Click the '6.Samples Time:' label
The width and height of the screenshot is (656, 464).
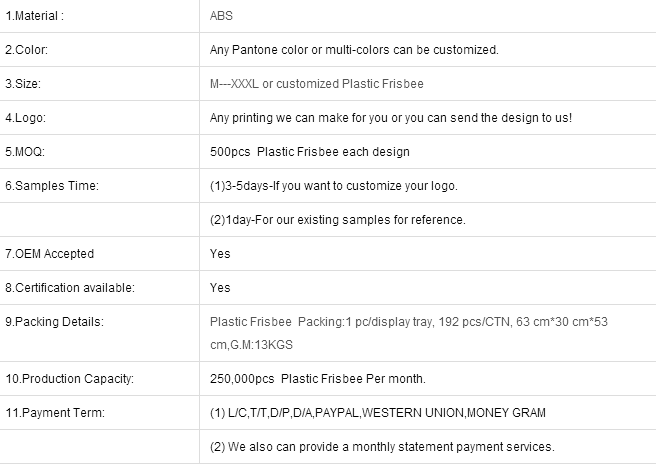click(52, 185)
